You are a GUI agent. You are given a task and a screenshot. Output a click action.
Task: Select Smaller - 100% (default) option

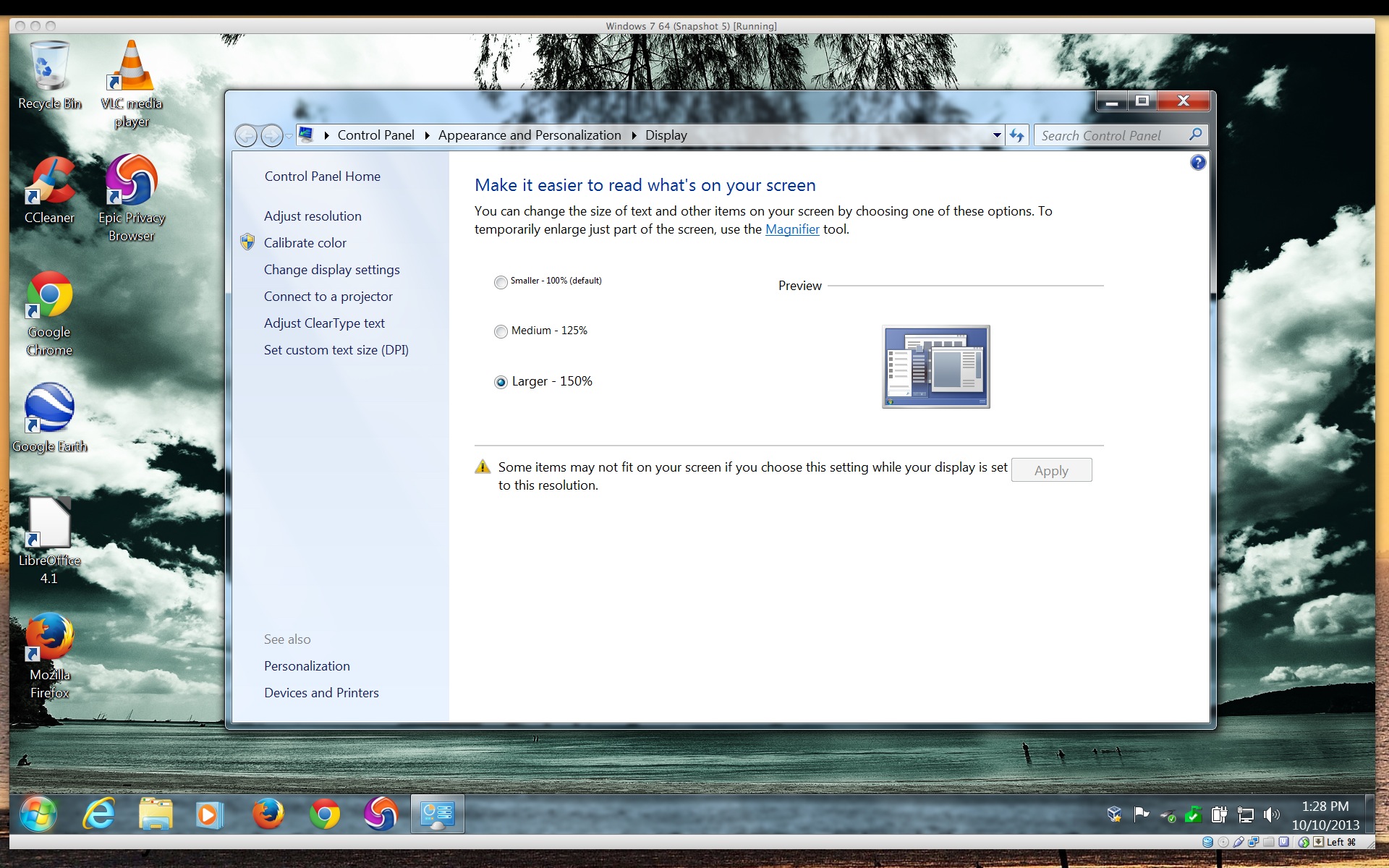click(x=501, y=282)
